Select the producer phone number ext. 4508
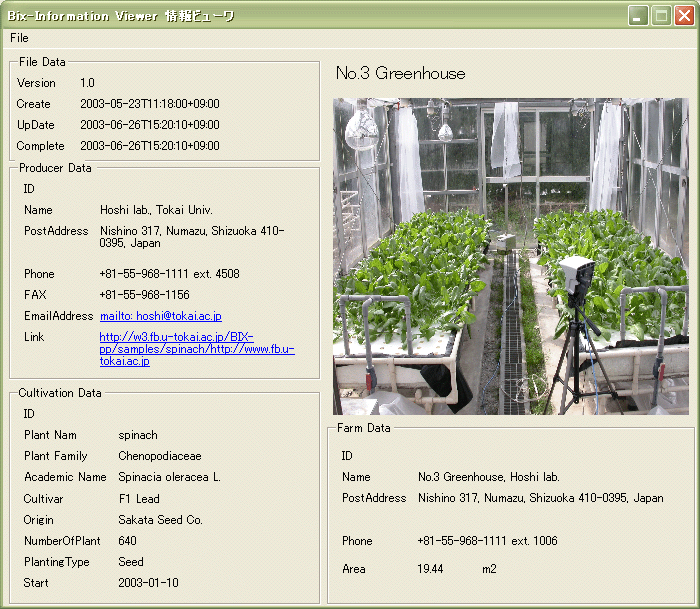The height and width of the screenshot is (609, 700). [169, 274]
